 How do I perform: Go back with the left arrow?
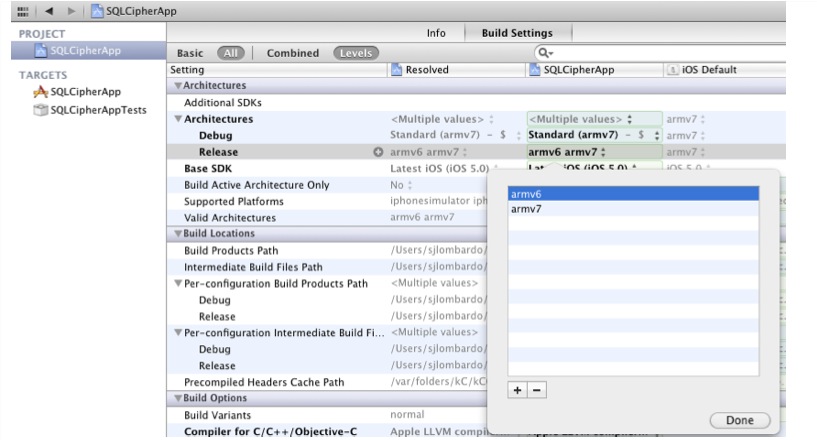click(49, 11)
